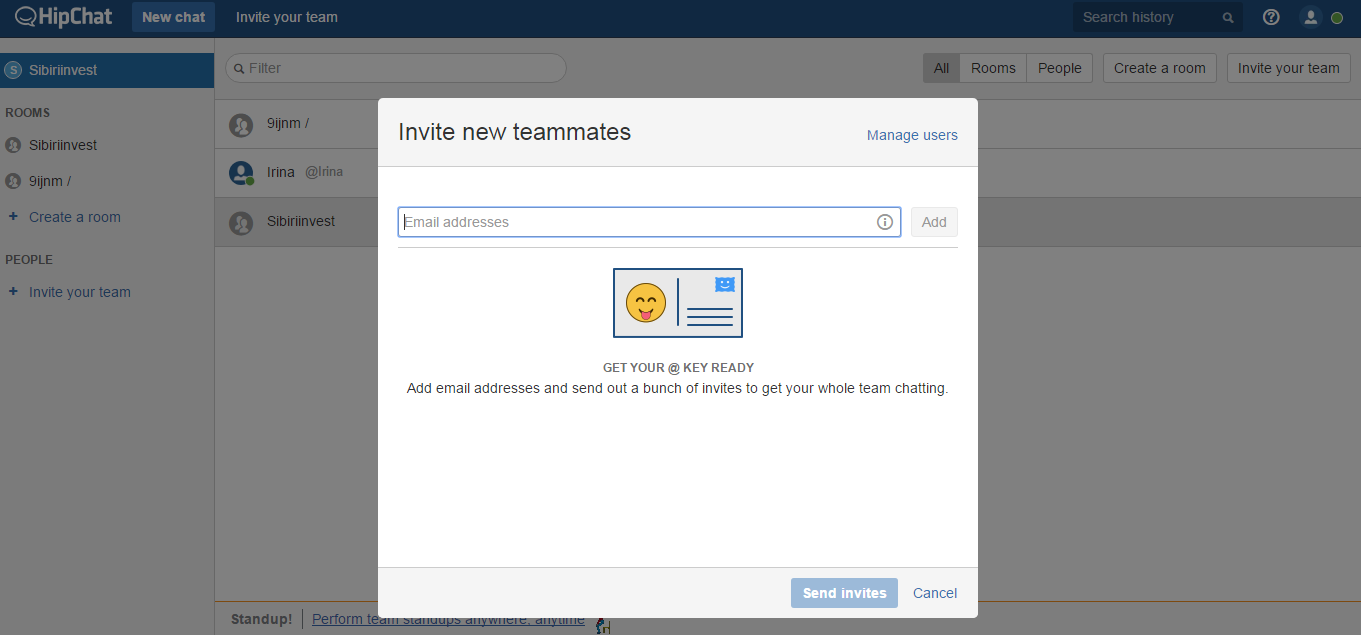Screen dimensions: 1361x635
Task: Click the info icon in email field
Action: [x=885, y=222]
